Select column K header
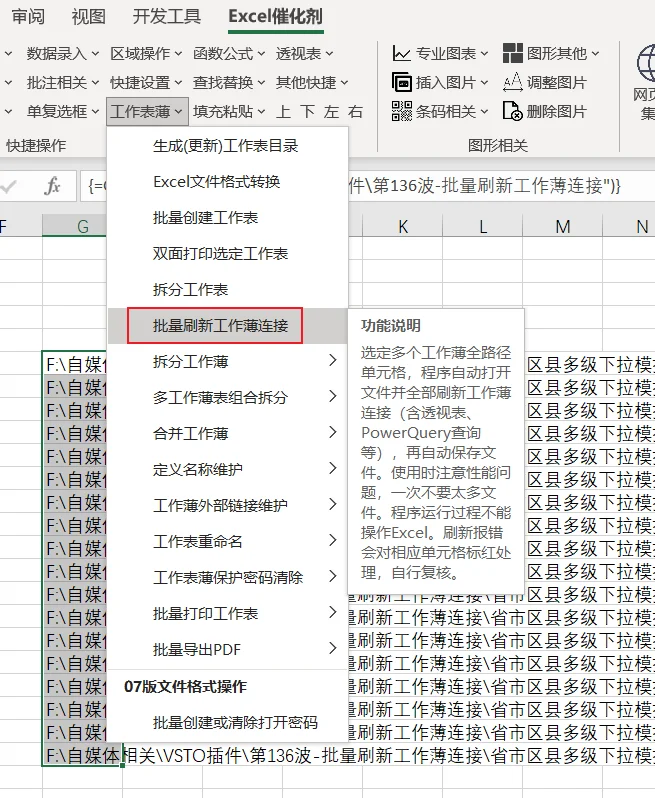 click(403, 226)
